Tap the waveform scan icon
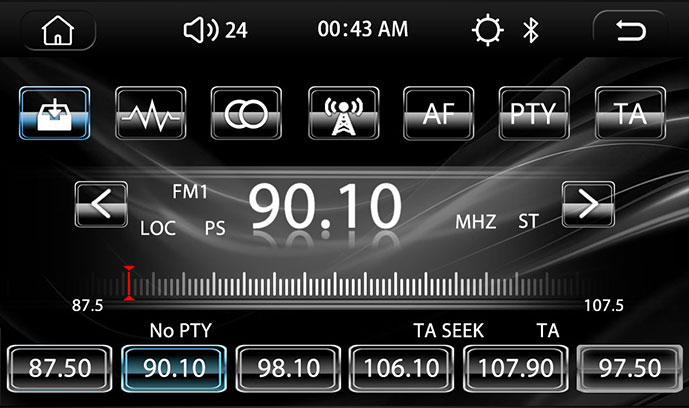 tap(150, 113)
